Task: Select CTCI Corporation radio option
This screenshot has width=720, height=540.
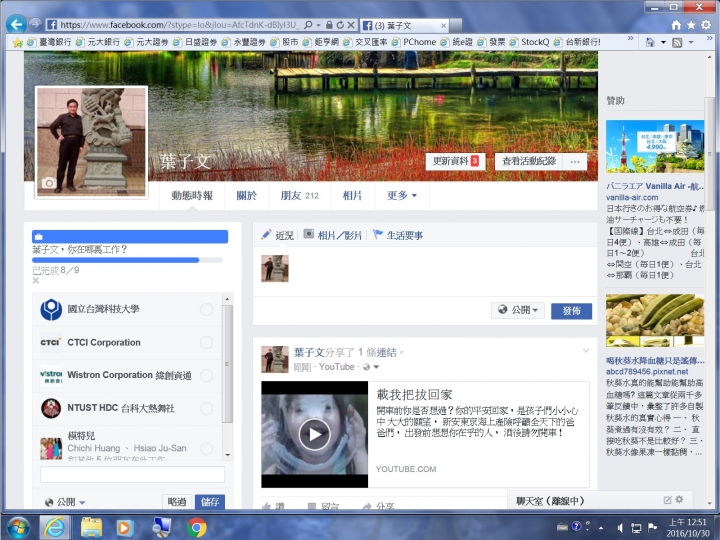Action: (207, 343)
